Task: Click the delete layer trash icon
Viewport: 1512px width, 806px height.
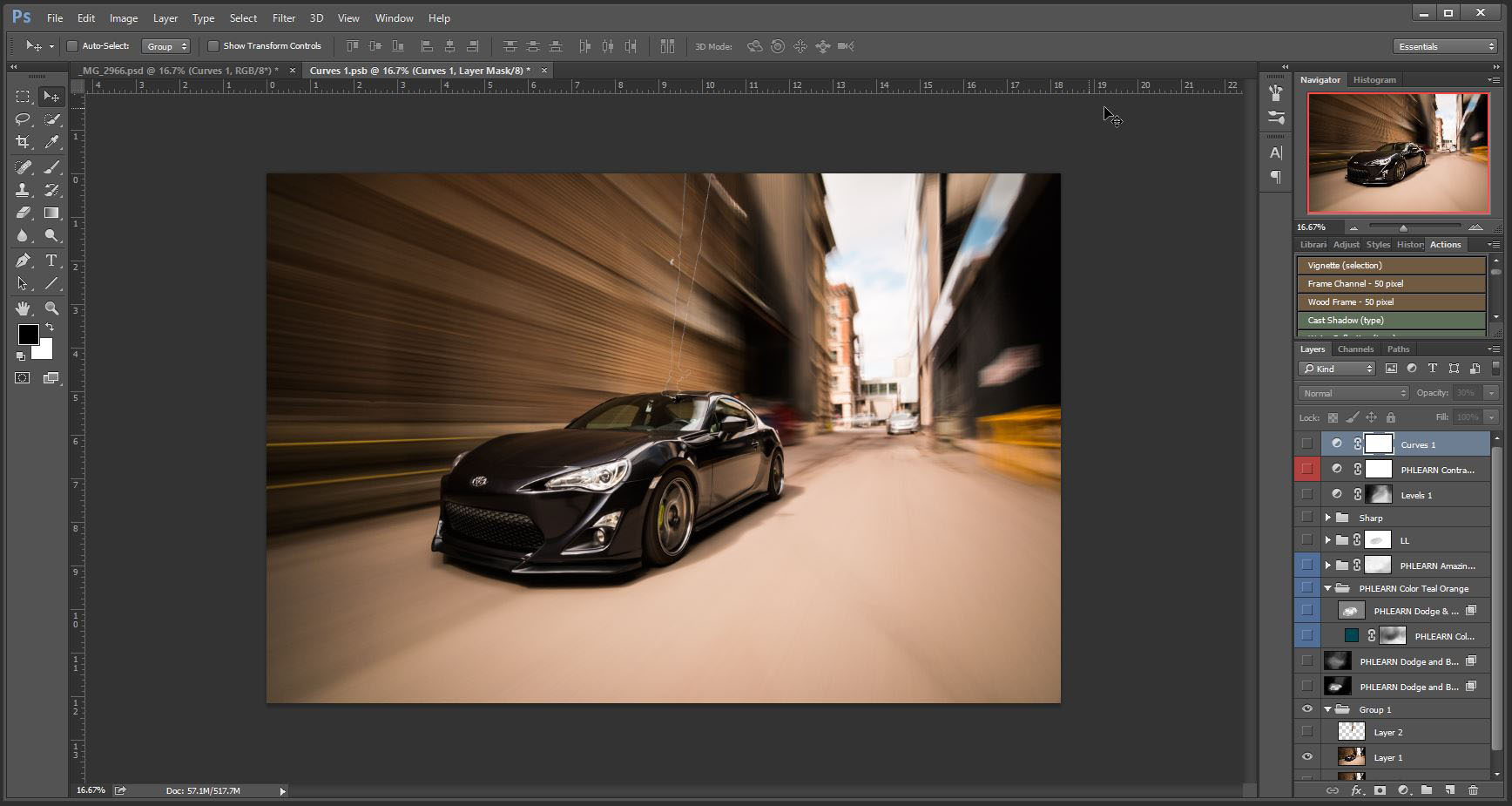Action: point(1474,790)
